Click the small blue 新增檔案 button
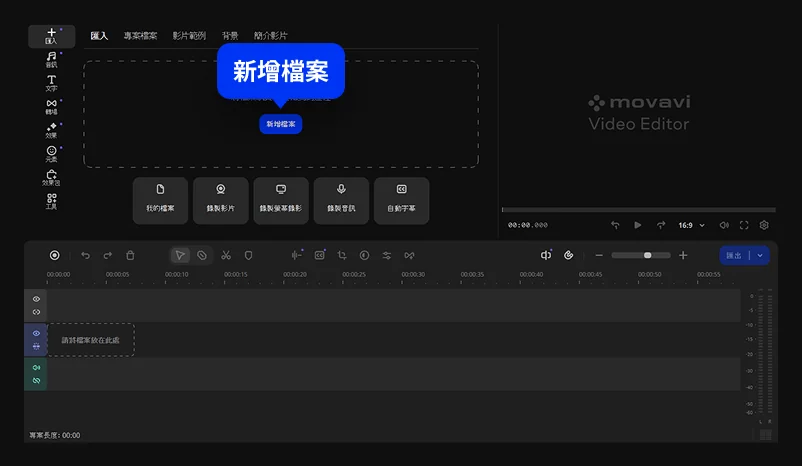This screenshot has width=802, height=466. pyautogui.click(x=280, y=124)
